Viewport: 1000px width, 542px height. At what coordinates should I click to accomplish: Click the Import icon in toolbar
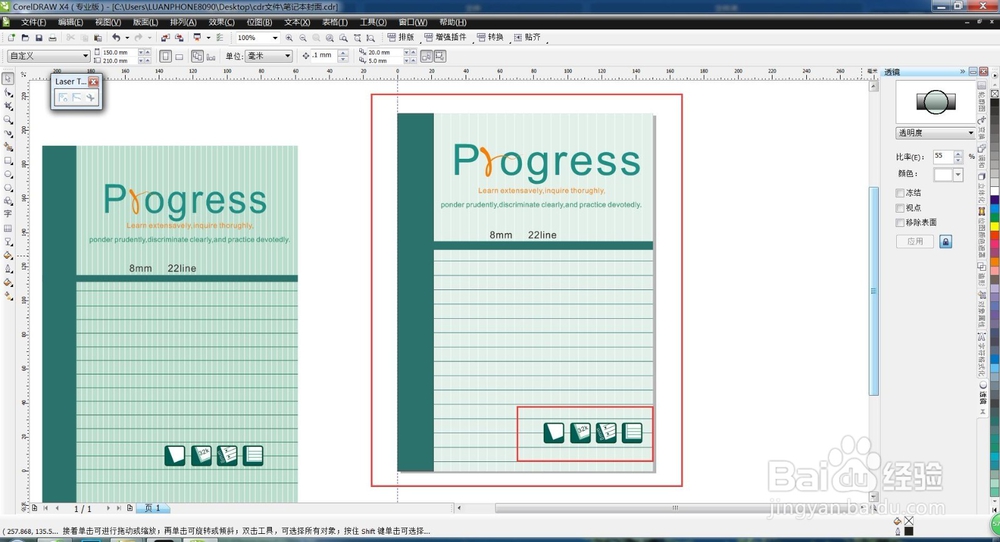(165, 38)
